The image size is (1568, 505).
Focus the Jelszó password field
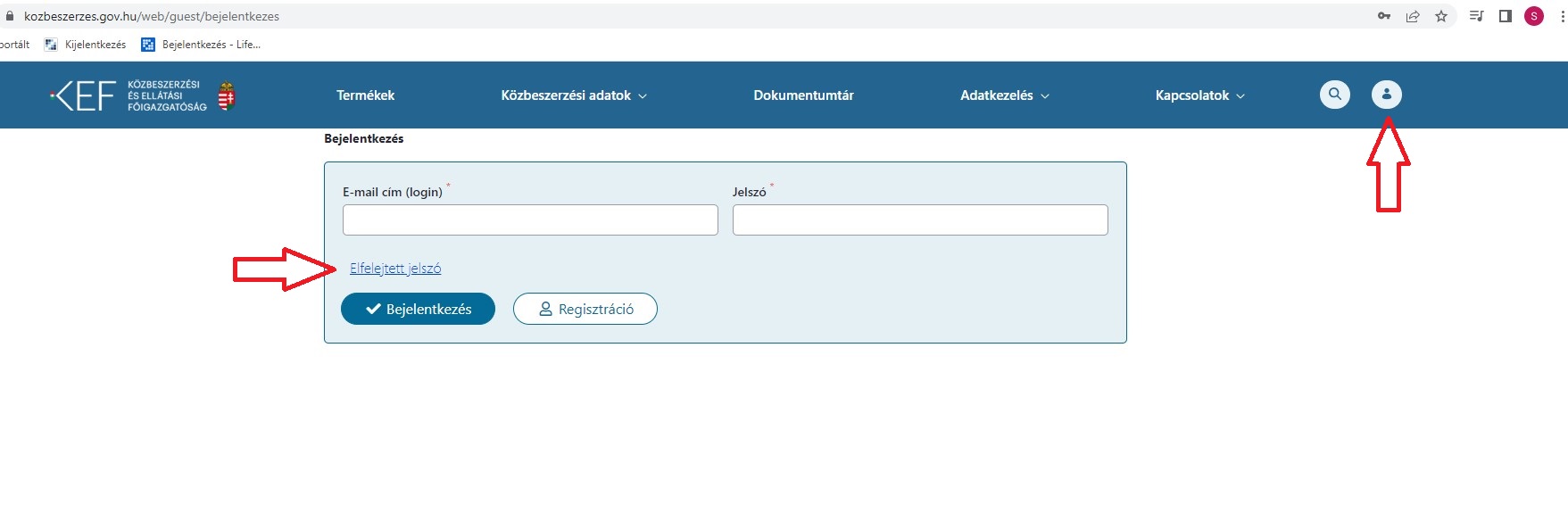point(920,219)
